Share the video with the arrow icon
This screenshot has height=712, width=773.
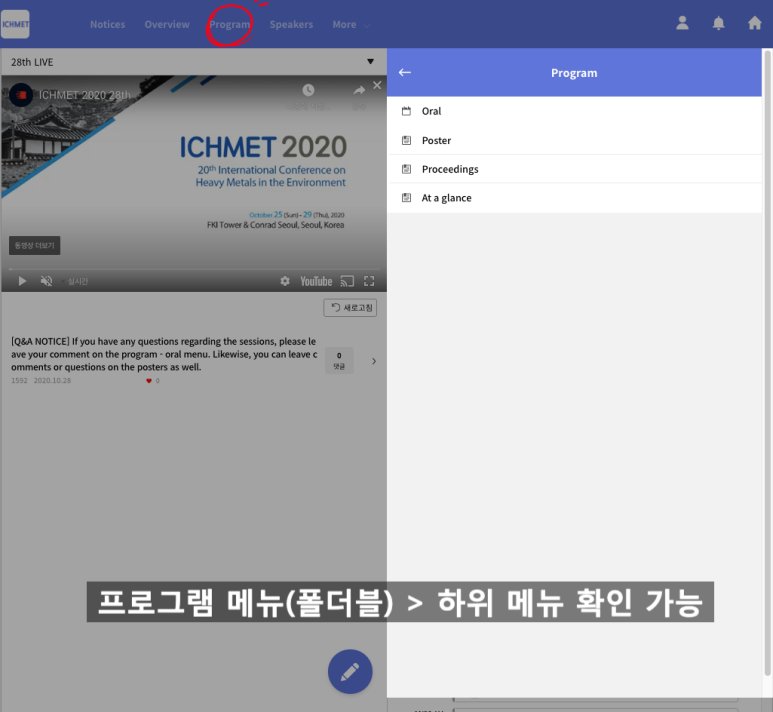[359, 90]
